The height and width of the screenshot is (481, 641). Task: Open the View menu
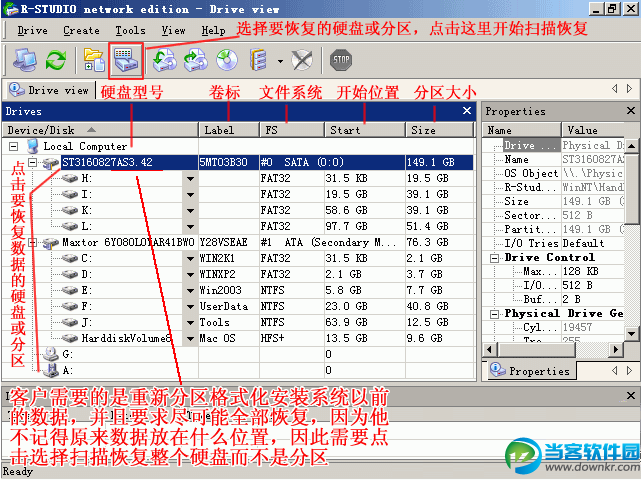[x=173, y=31]
